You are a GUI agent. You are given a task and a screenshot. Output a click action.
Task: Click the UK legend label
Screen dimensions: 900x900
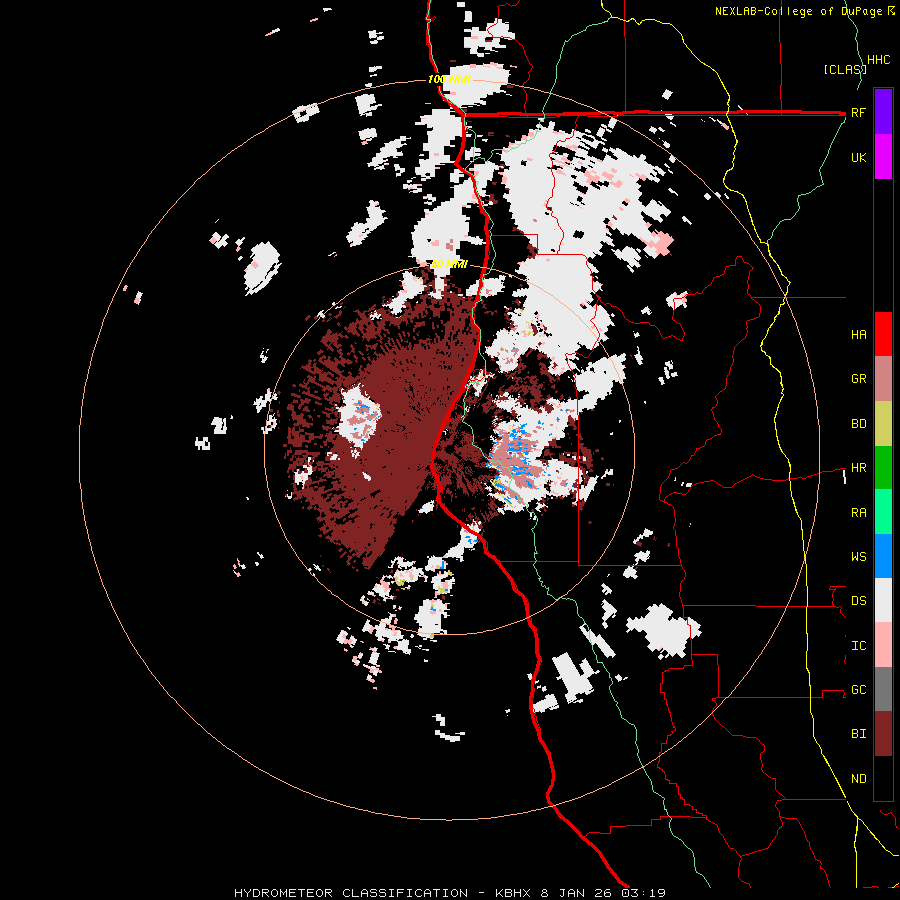858,158
